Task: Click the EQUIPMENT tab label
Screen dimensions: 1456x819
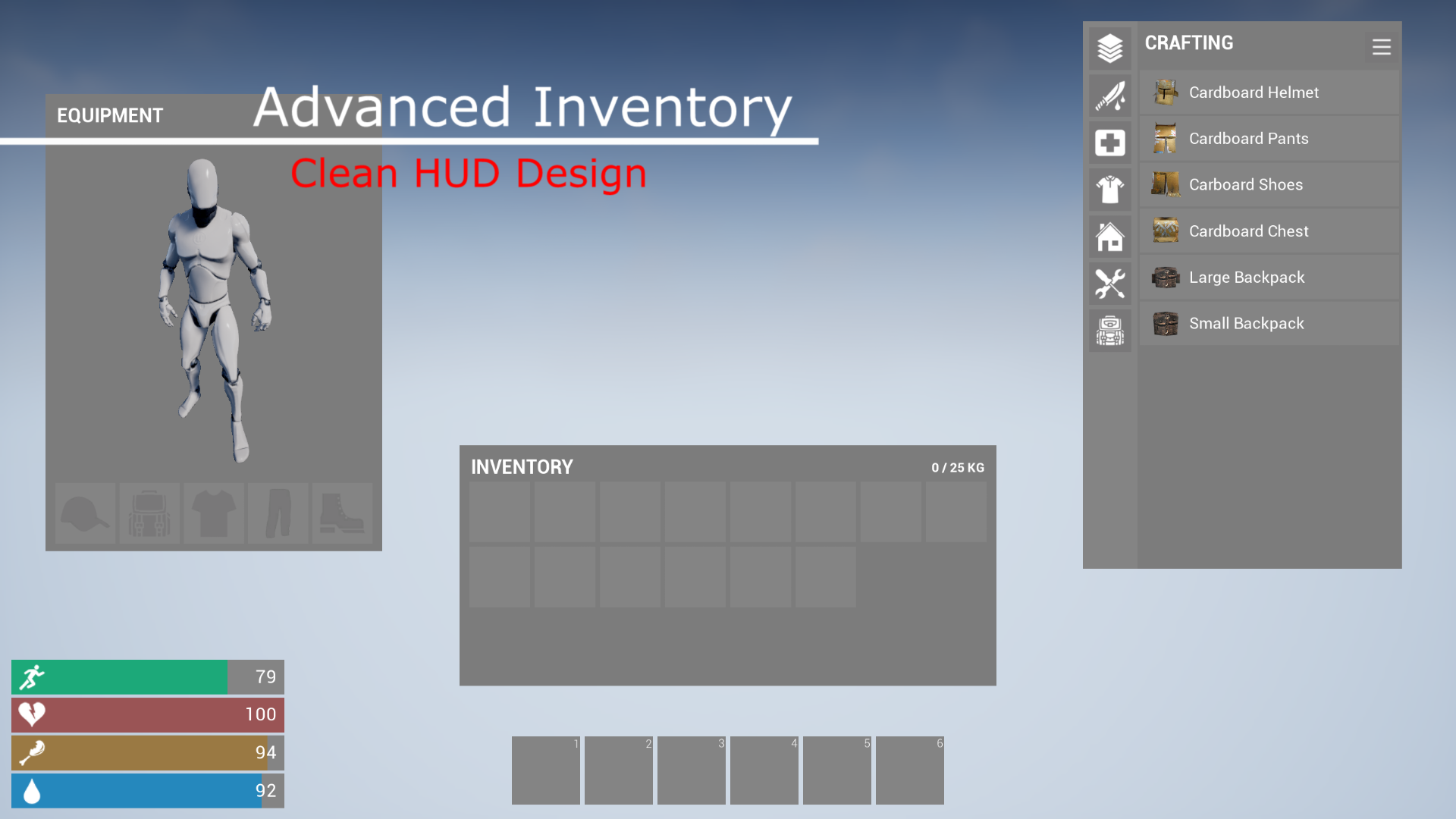Action: [111, 115]
